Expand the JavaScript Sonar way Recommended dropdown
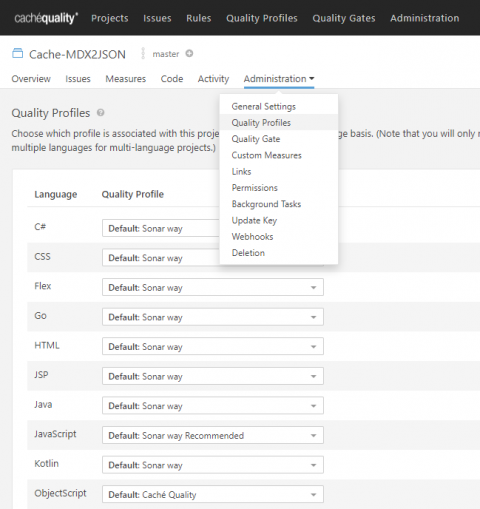This screenshot has height=509, width=480. coord(213,435)
